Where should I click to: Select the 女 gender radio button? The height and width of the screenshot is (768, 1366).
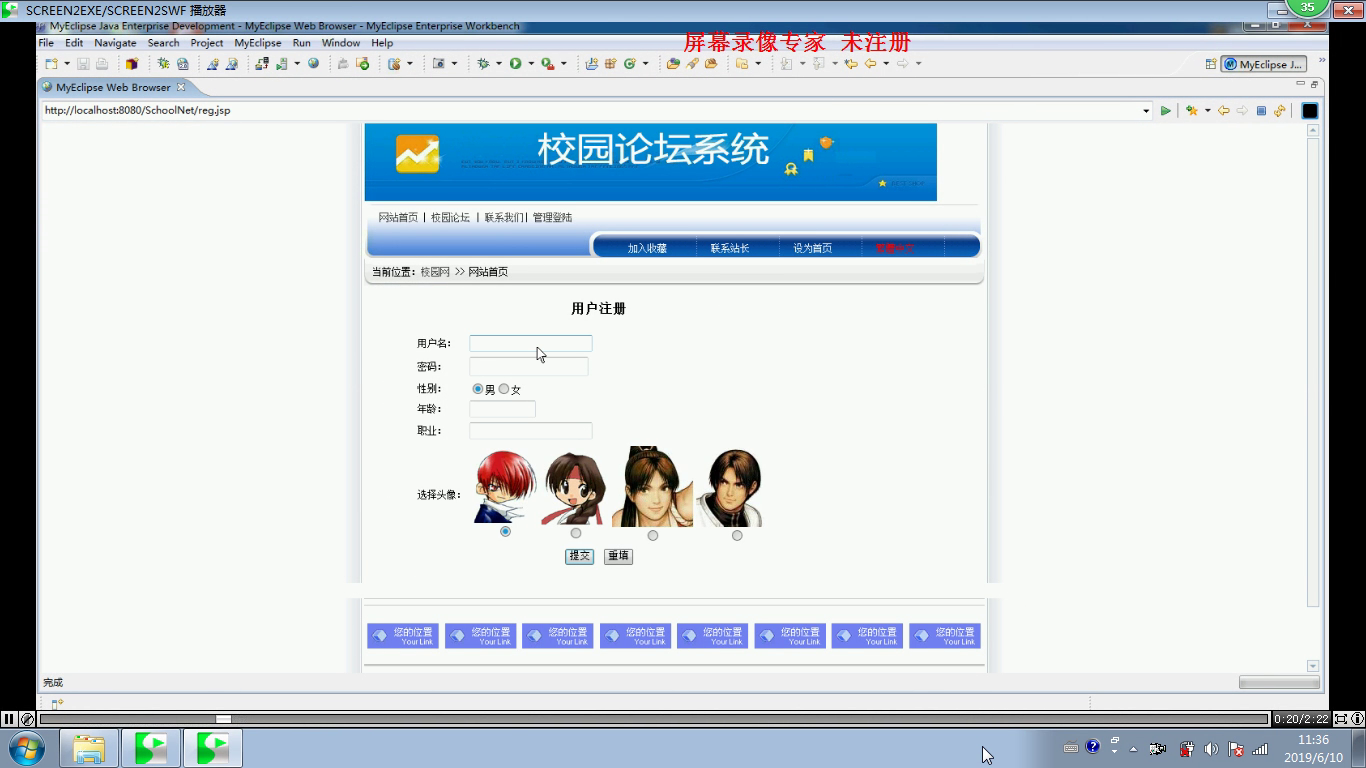[x=504, y=389]
